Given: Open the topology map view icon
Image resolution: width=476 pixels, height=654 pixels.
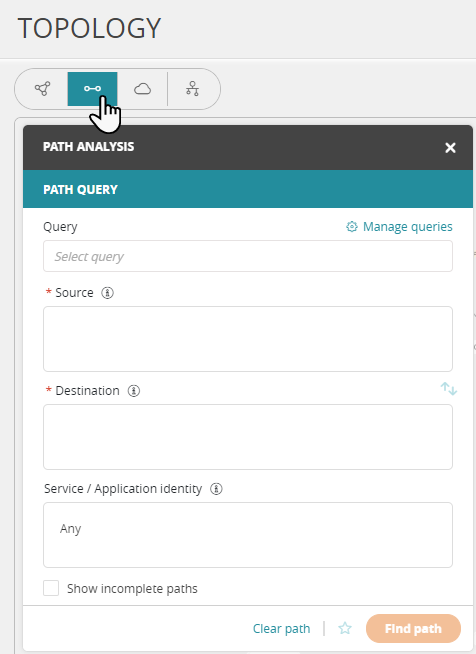Looking at the screenshot, I should pos(43,88).
